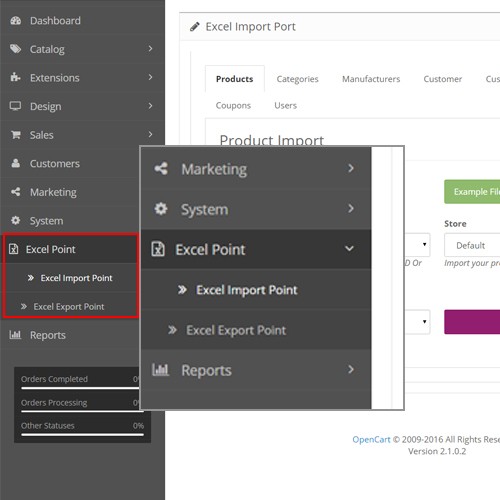
Task: Click the Reports chart icon in left sidebar
Action: coord(15,334)
